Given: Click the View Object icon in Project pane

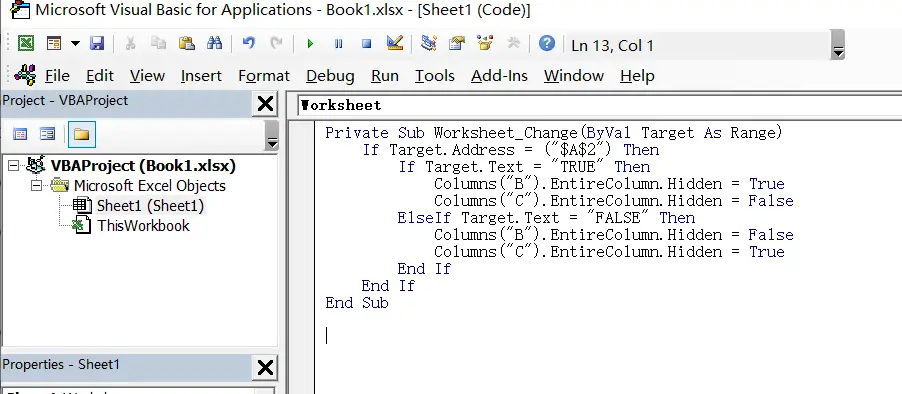Looking at the screenshot, I should (x=47, y=134).
